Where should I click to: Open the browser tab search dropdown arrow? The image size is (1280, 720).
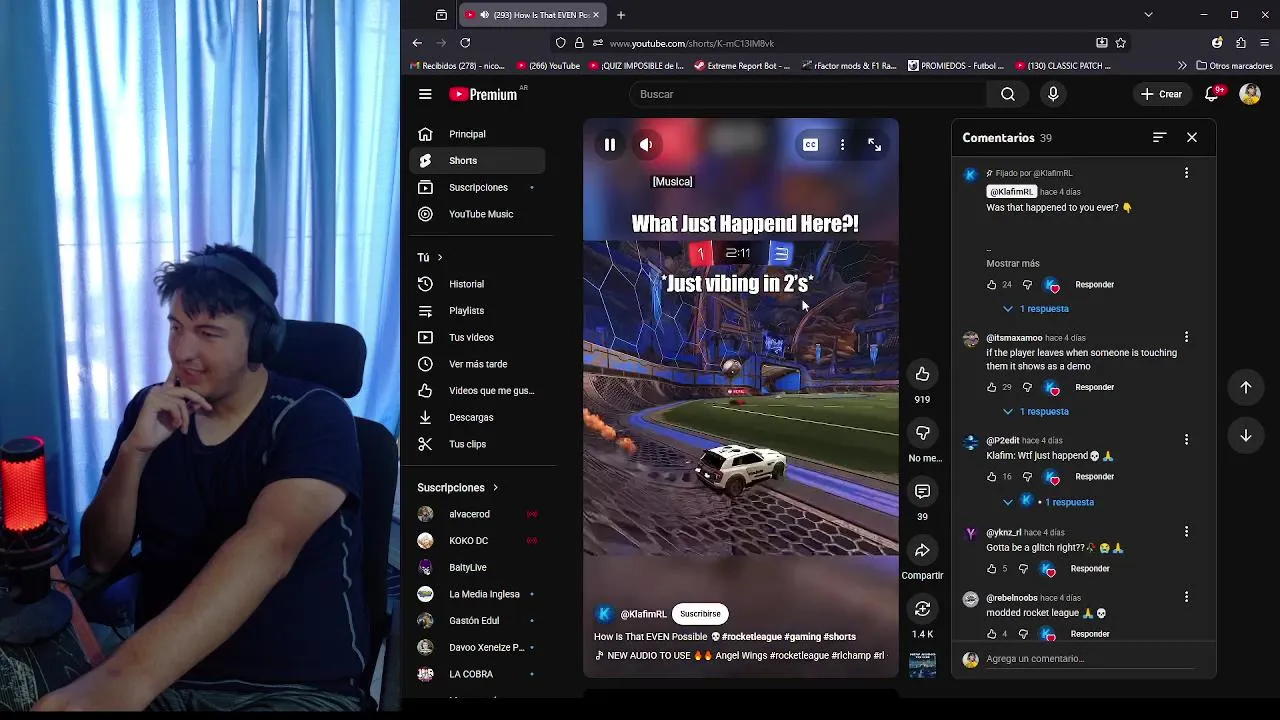[1148, 15]
